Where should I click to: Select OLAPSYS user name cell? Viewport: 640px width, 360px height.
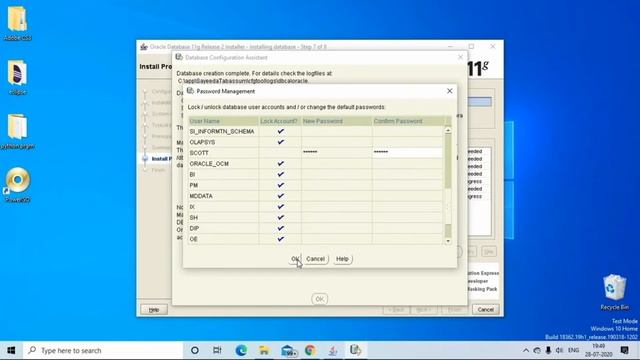click(x=223, y=142)
